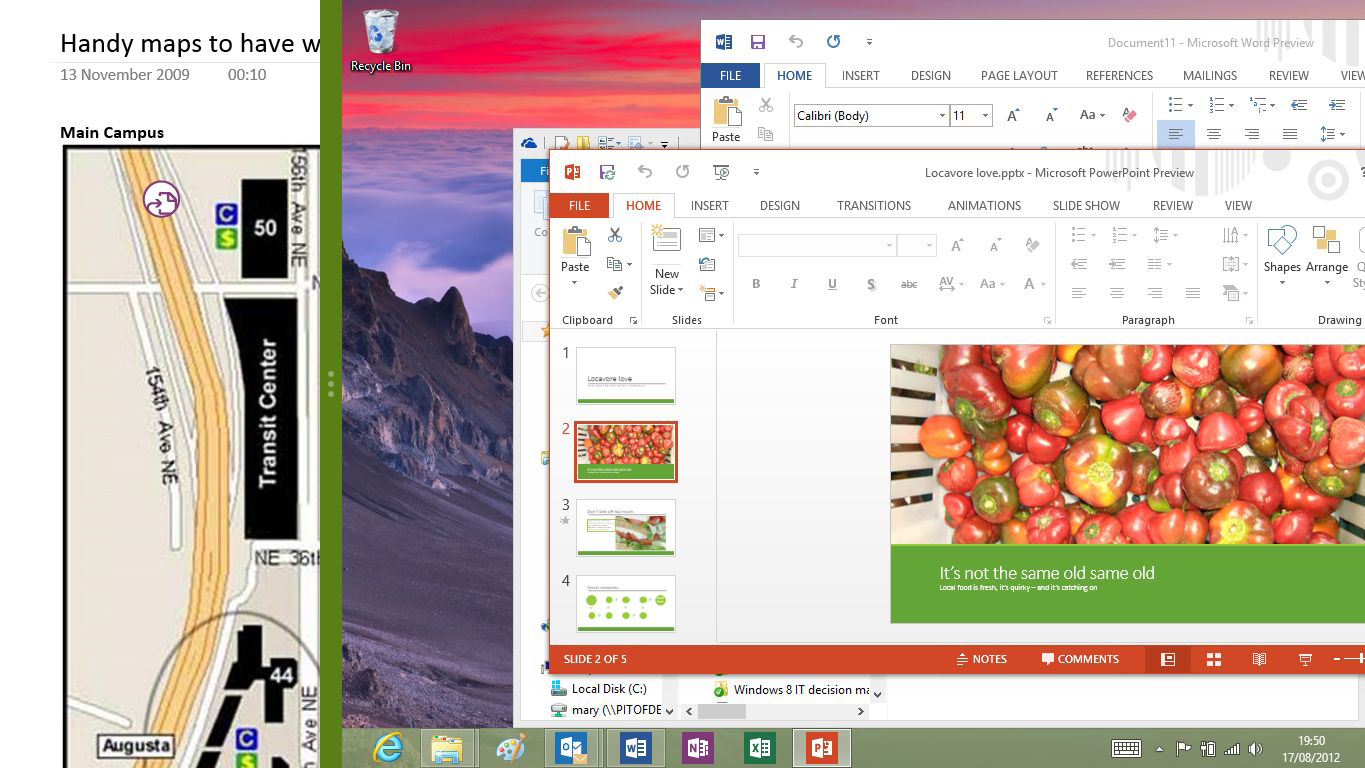
Task: Toggle Underline formatting in PowerPoint
Action: coord(832,284)
